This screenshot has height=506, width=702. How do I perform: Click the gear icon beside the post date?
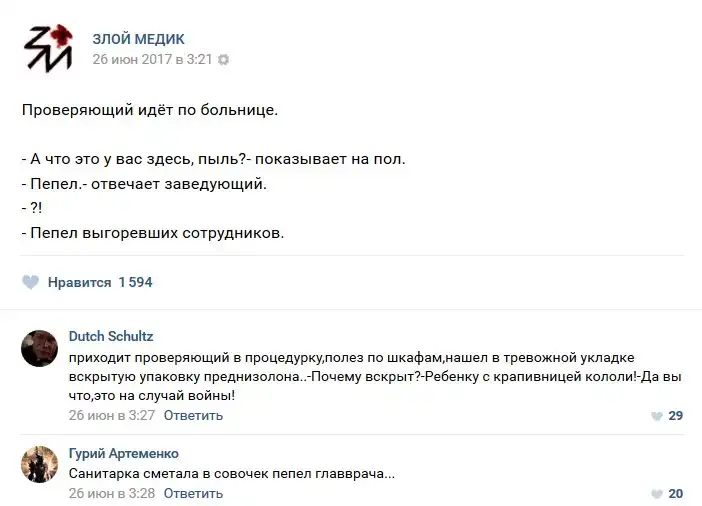point(223,60)
